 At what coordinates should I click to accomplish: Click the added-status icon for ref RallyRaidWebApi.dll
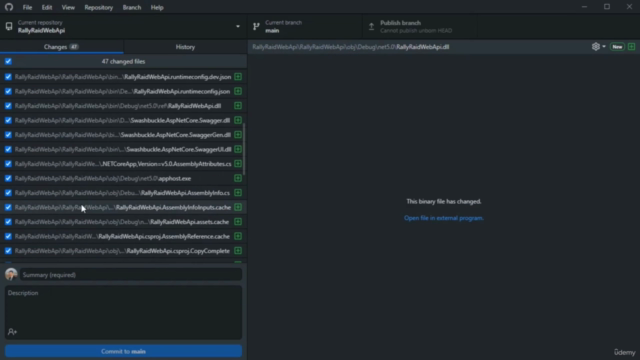pos(238,106)
